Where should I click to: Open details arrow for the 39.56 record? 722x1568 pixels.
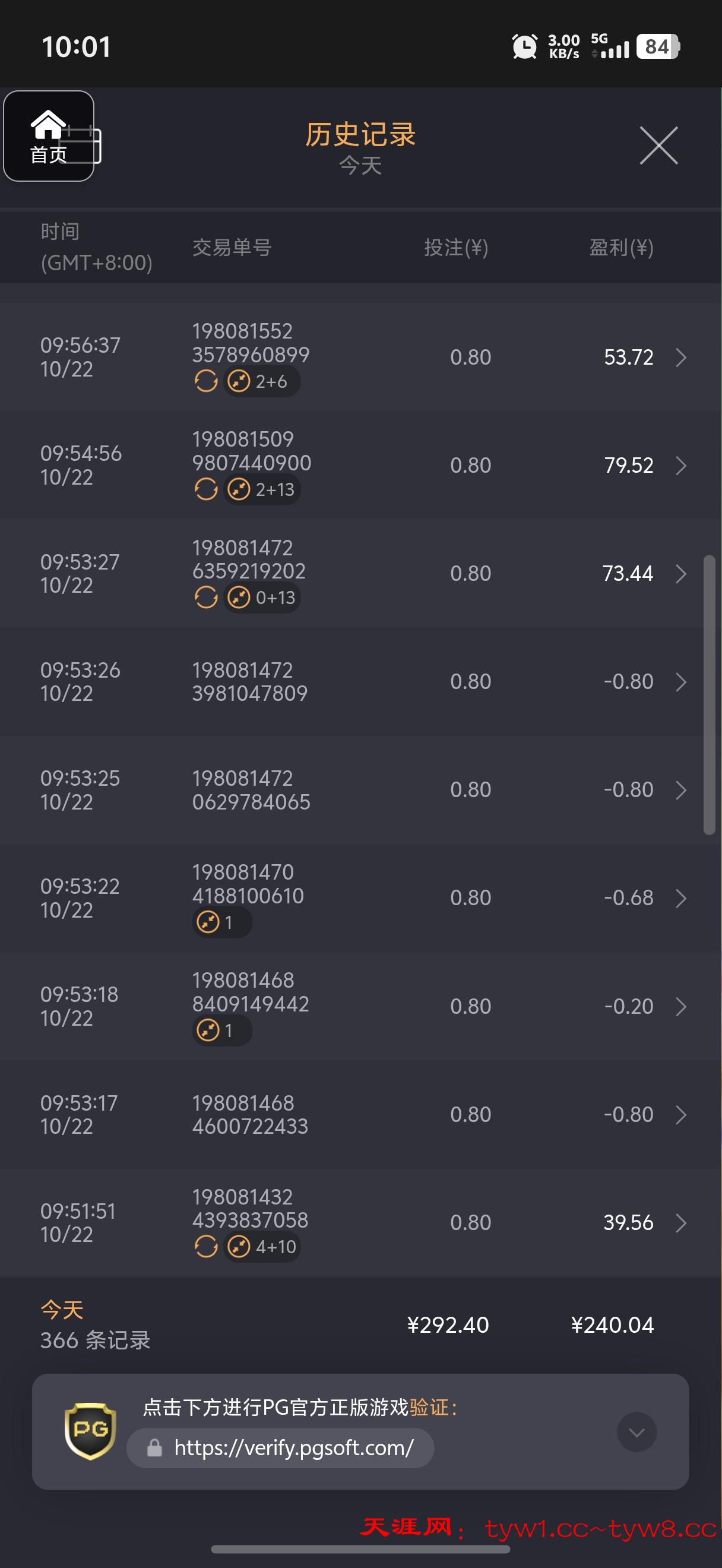(x=680, y=1222)
